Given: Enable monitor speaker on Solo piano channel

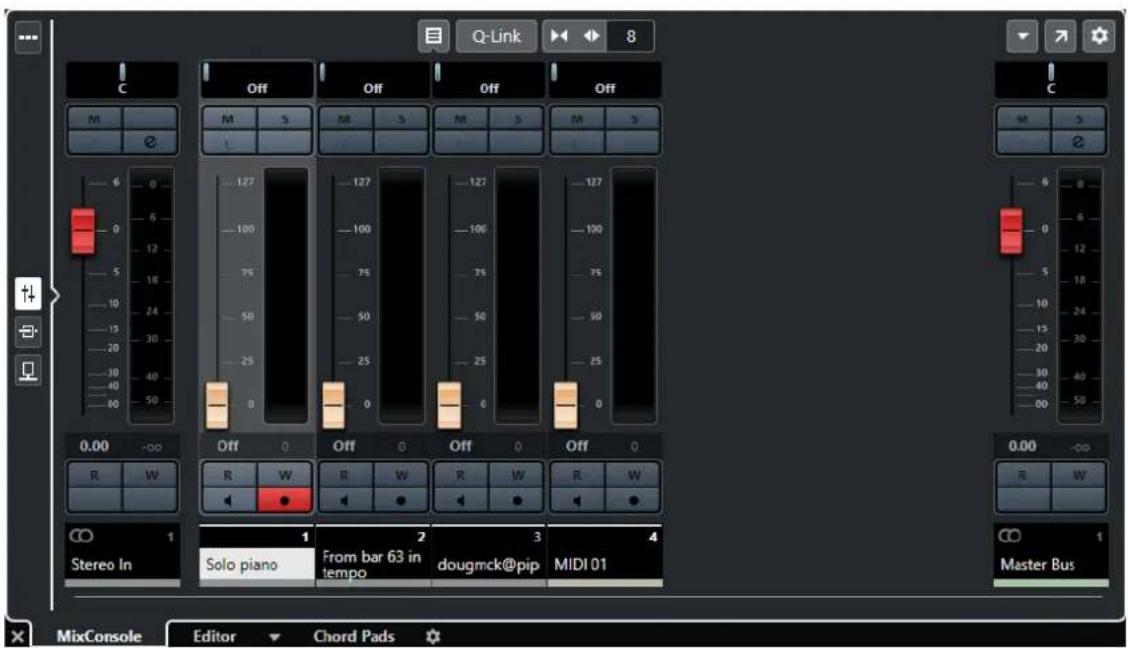Looking at the screenshot, I should coord(229,500).
